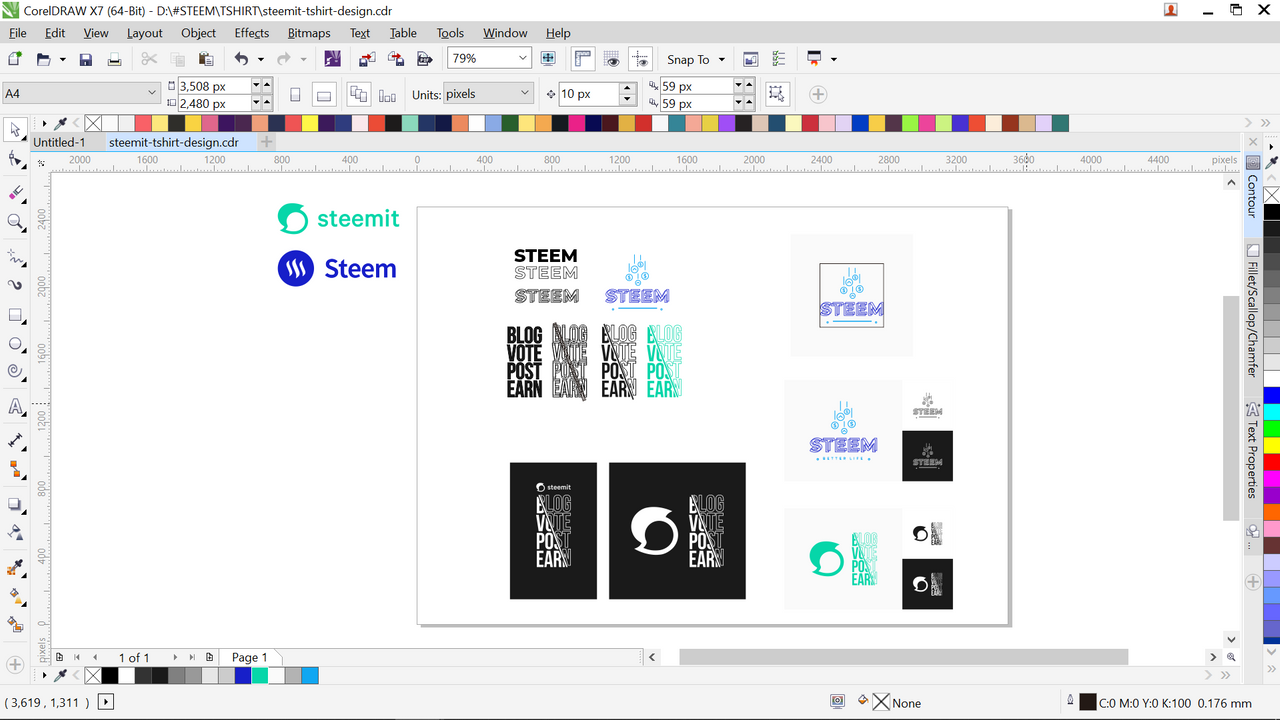Toggle Current Page layout button
The height and width of the screenshot is (720, 1280).
387,94
